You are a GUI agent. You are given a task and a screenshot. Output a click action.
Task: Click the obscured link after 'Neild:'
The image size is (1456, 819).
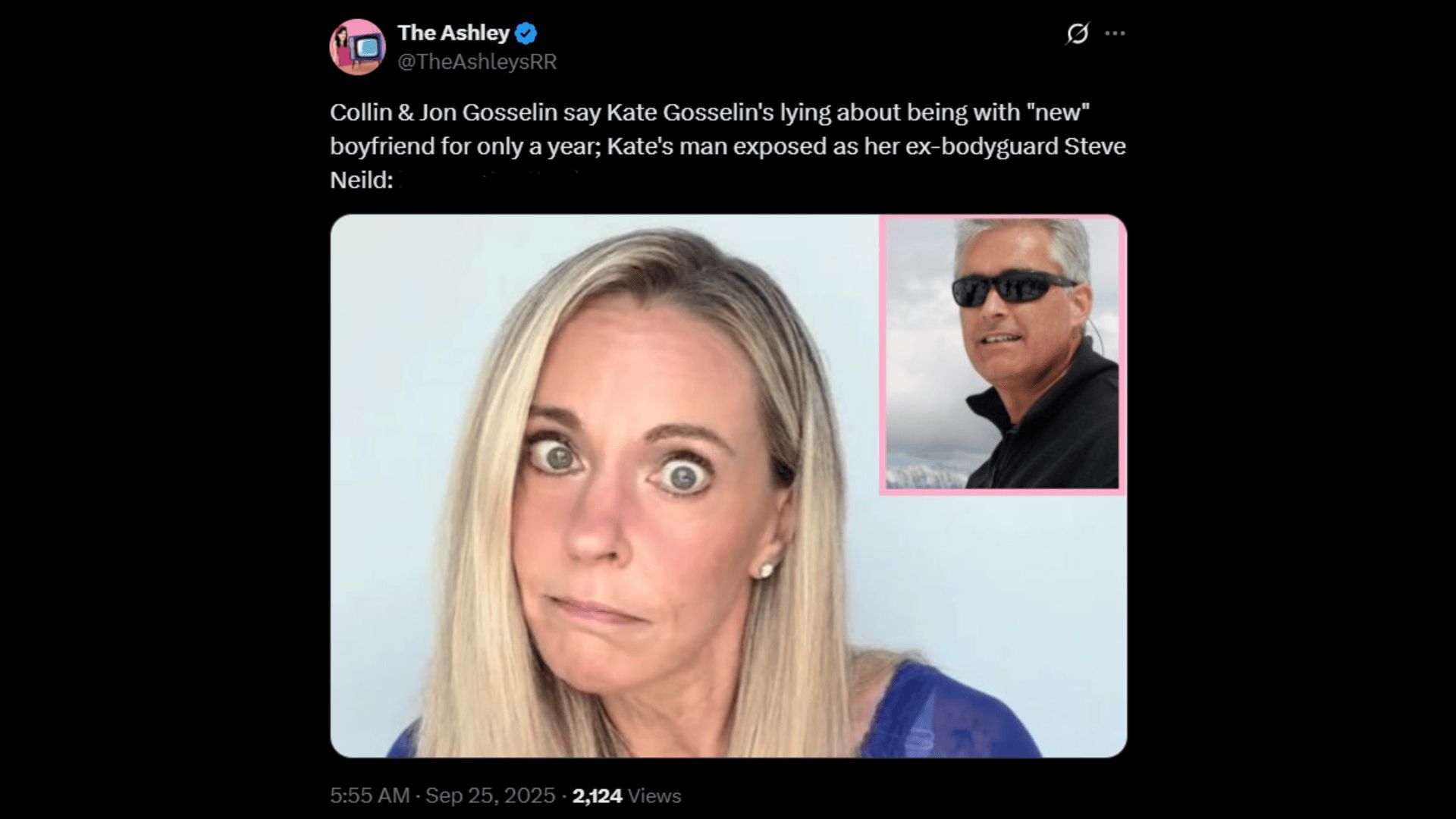click(x=493, y=180)
